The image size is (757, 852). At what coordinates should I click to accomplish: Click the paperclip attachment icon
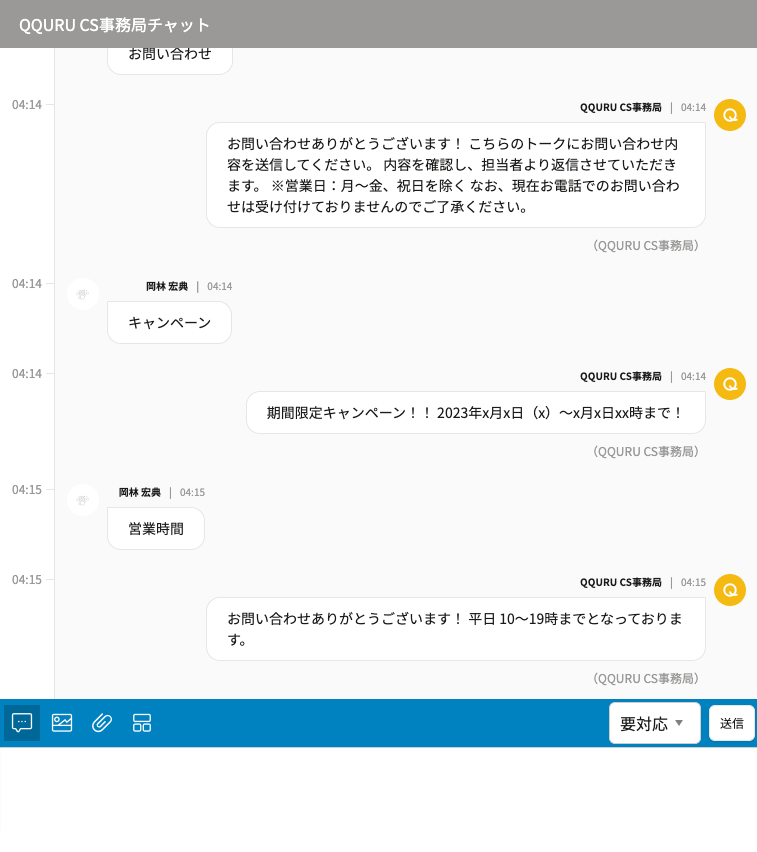[x=102, y=722]
